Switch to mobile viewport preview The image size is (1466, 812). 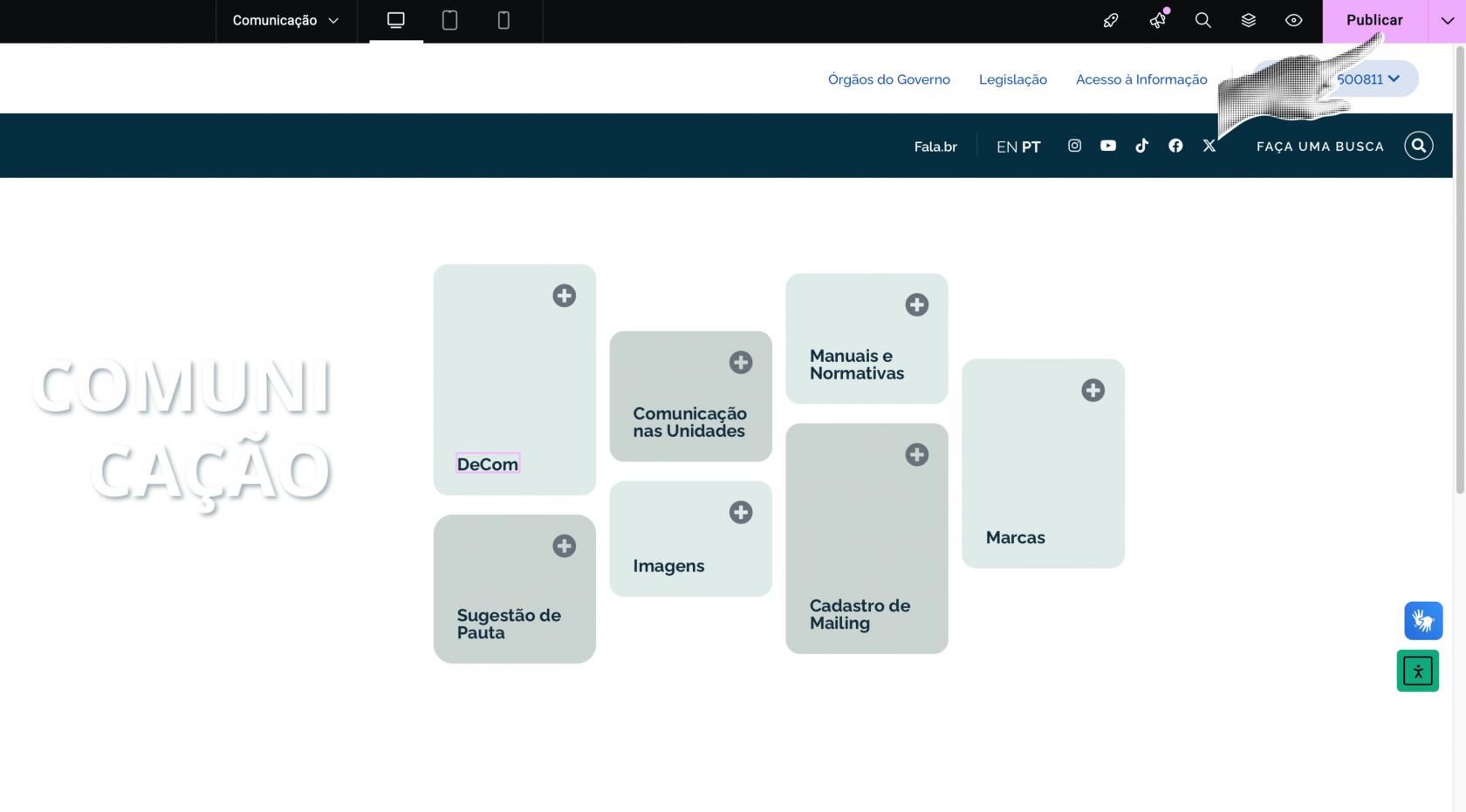tap(504, 20)
